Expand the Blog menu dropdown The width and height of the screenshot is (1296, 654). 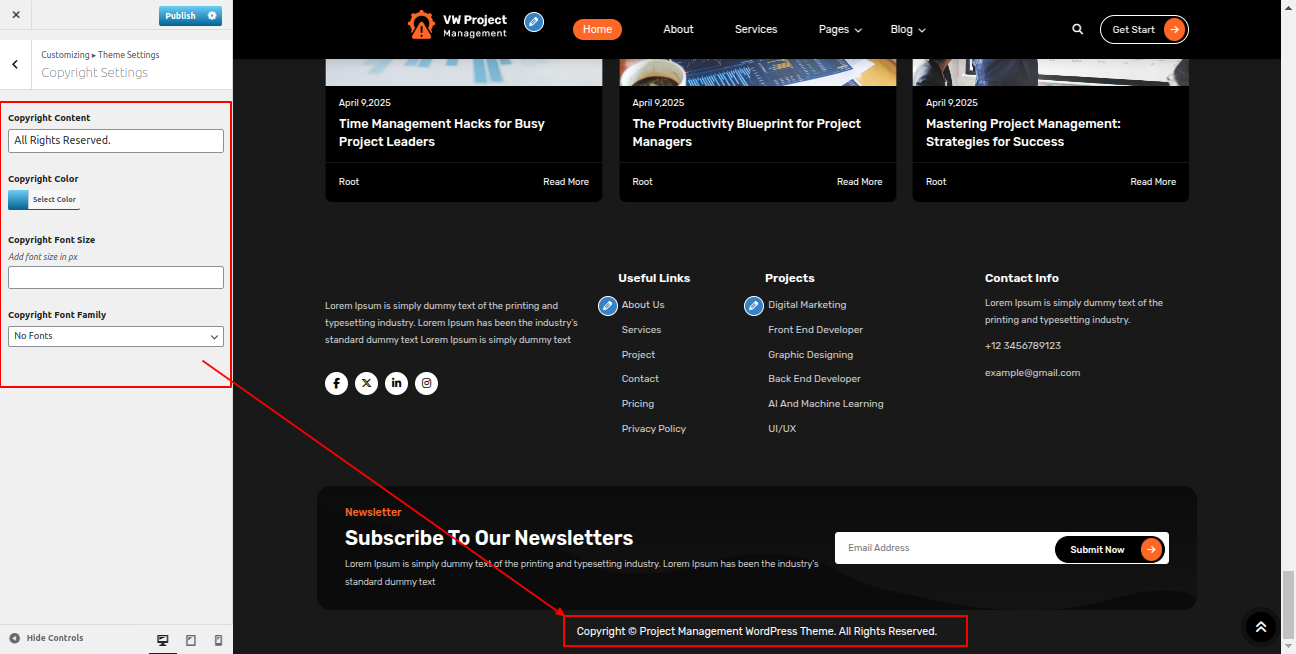point(908,30)
